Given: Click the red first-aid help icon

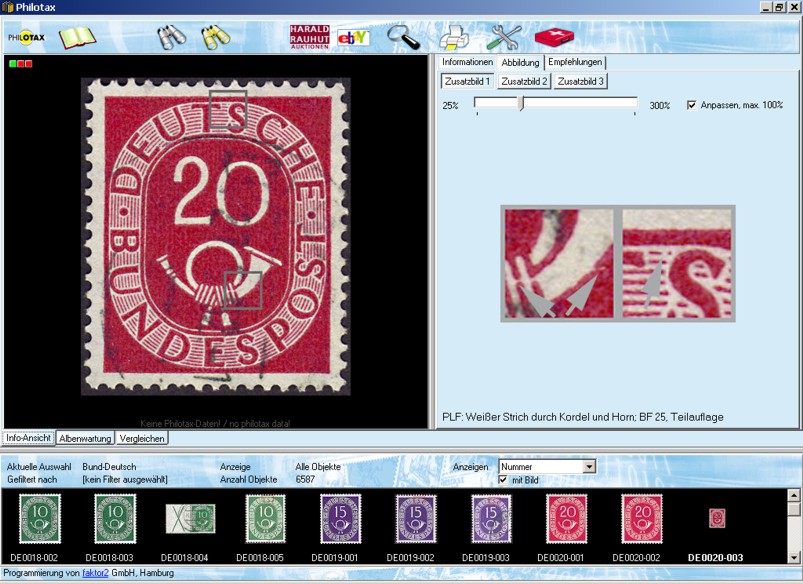Looking at the screenshot, I should [x=554, y=38].
